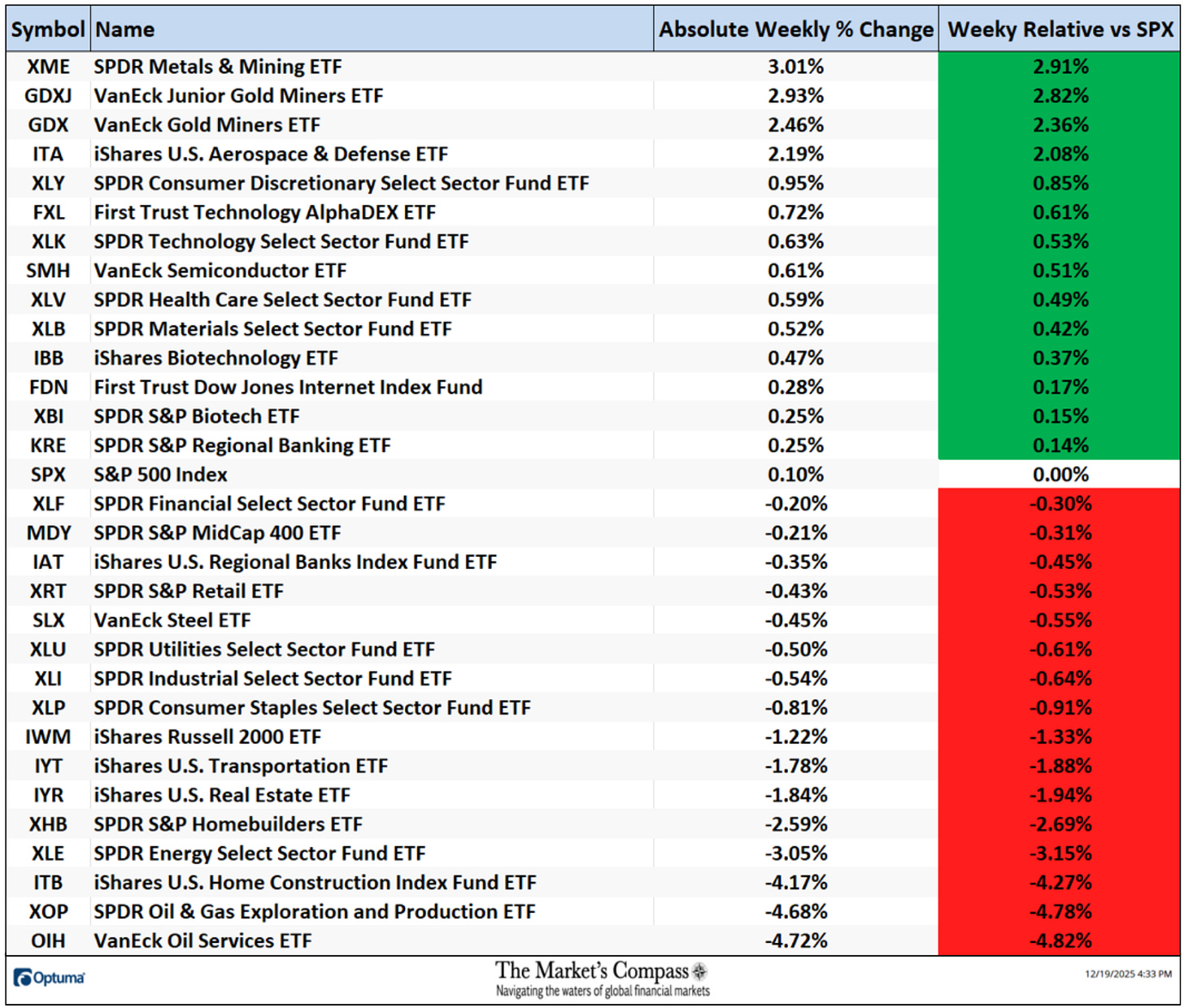1184x1008 pixels.
Task: Click the Optuma logo icon
Action: coord(23,978)
